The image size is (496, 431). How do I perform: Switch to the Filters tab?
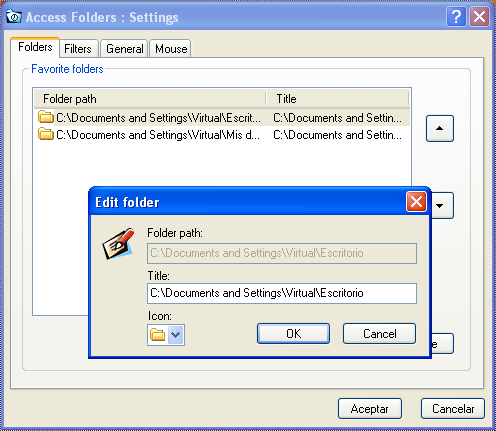(78, 49)
